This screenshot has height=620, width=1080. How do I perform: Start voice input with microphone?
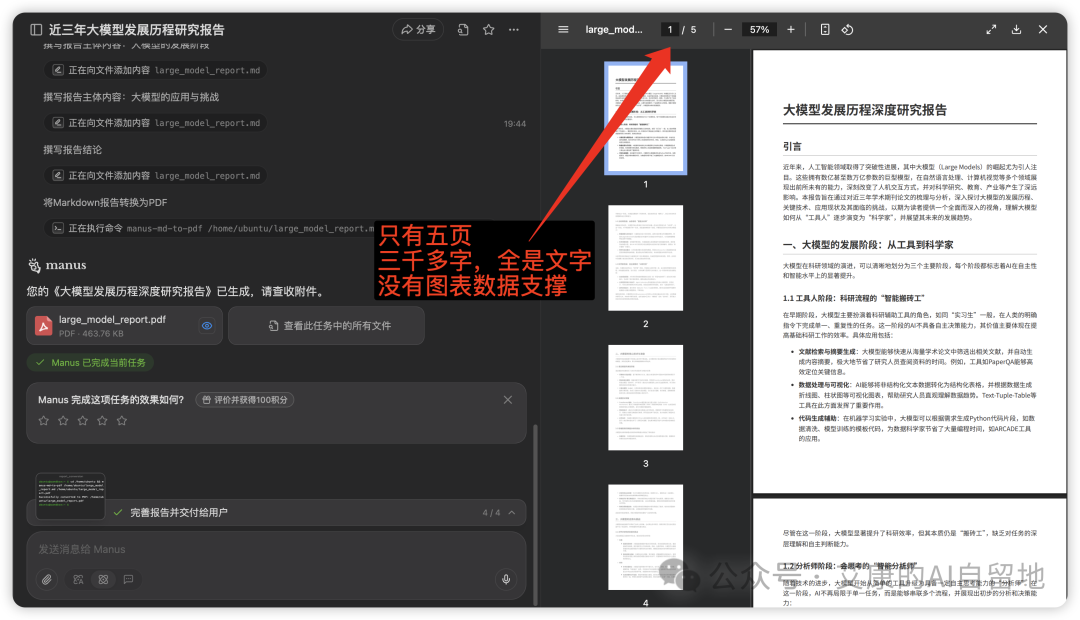506,579
